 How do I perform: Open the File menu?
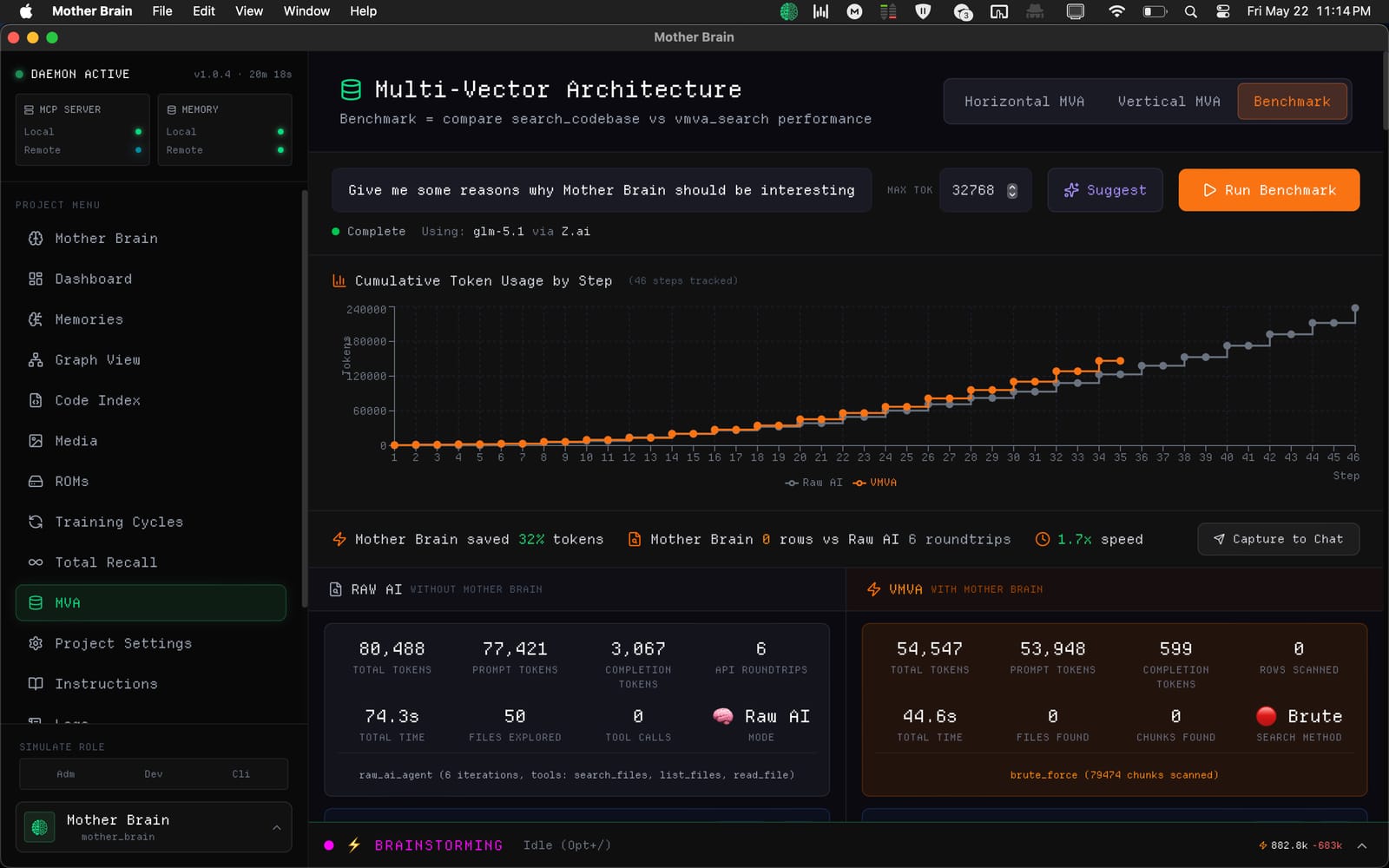pos(162,11)
